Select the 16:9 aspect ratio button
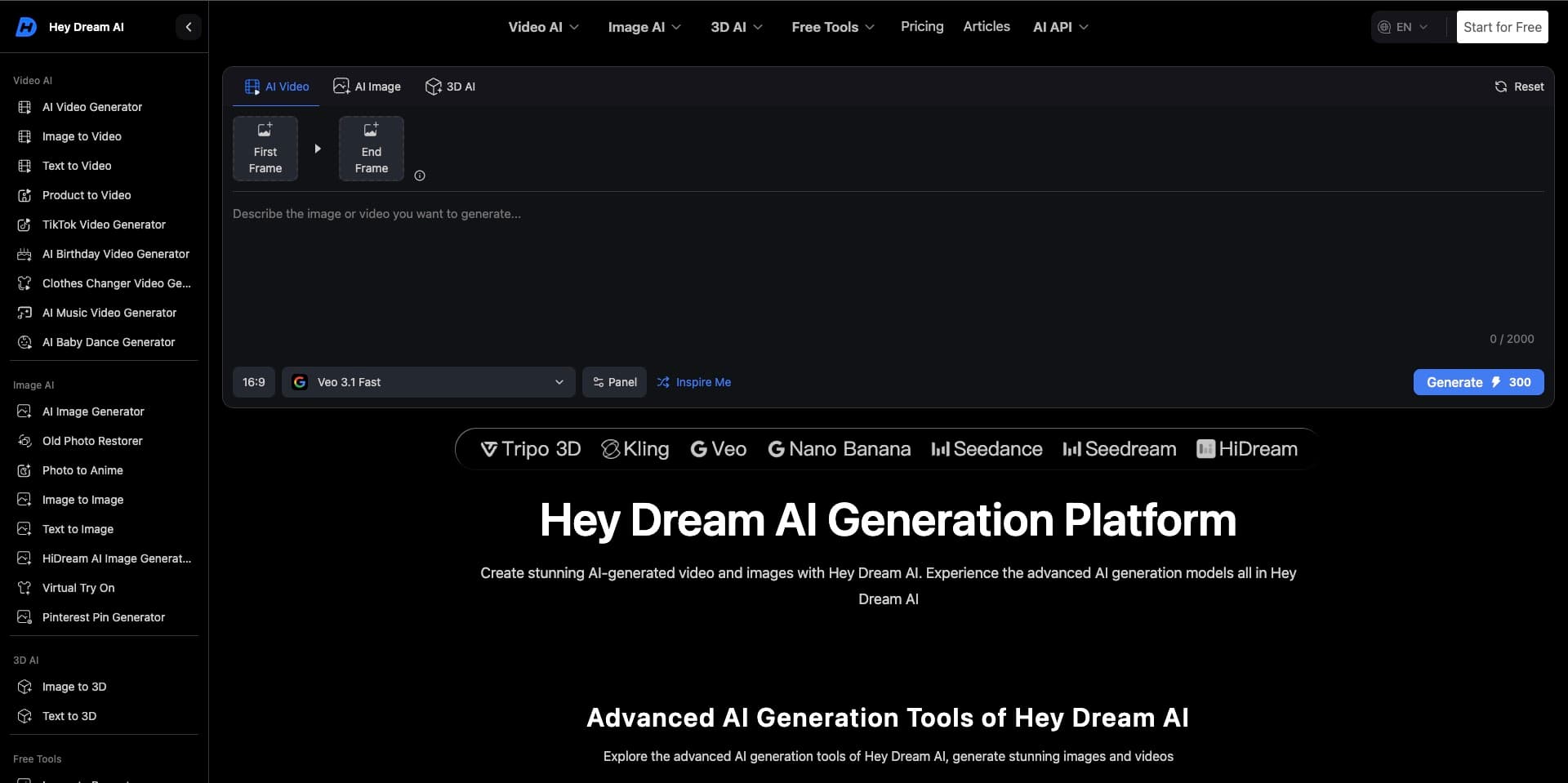This screenshot has width=1568, height=783. [254, 382]
